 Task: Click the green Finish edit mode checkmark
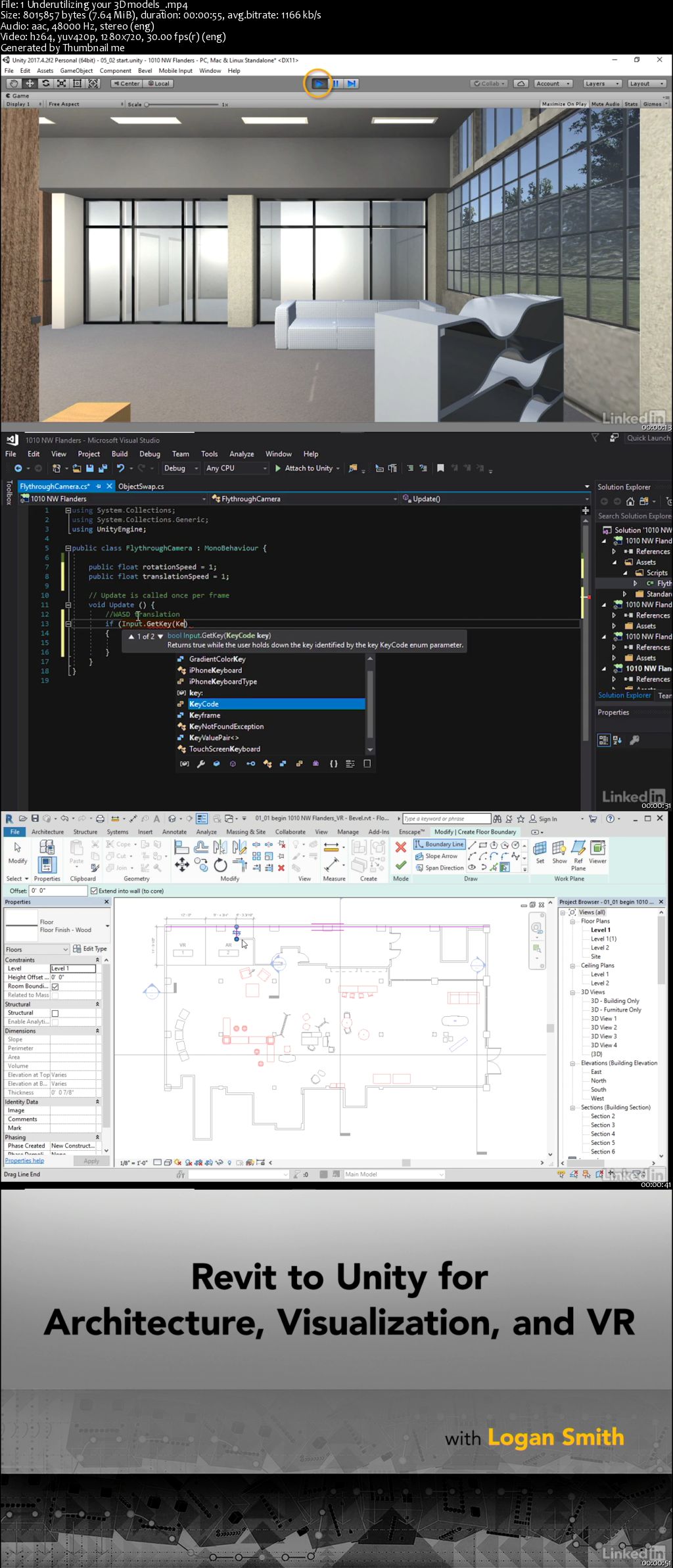click(x=400, y=865)
